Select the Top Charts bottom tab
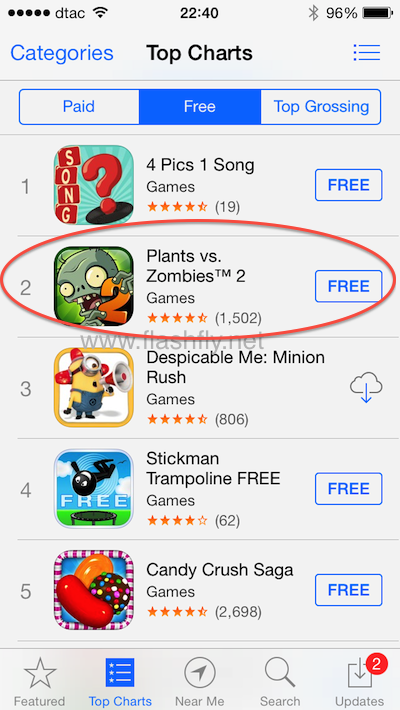The image size is (400, 710). click(x=120, y=681)
